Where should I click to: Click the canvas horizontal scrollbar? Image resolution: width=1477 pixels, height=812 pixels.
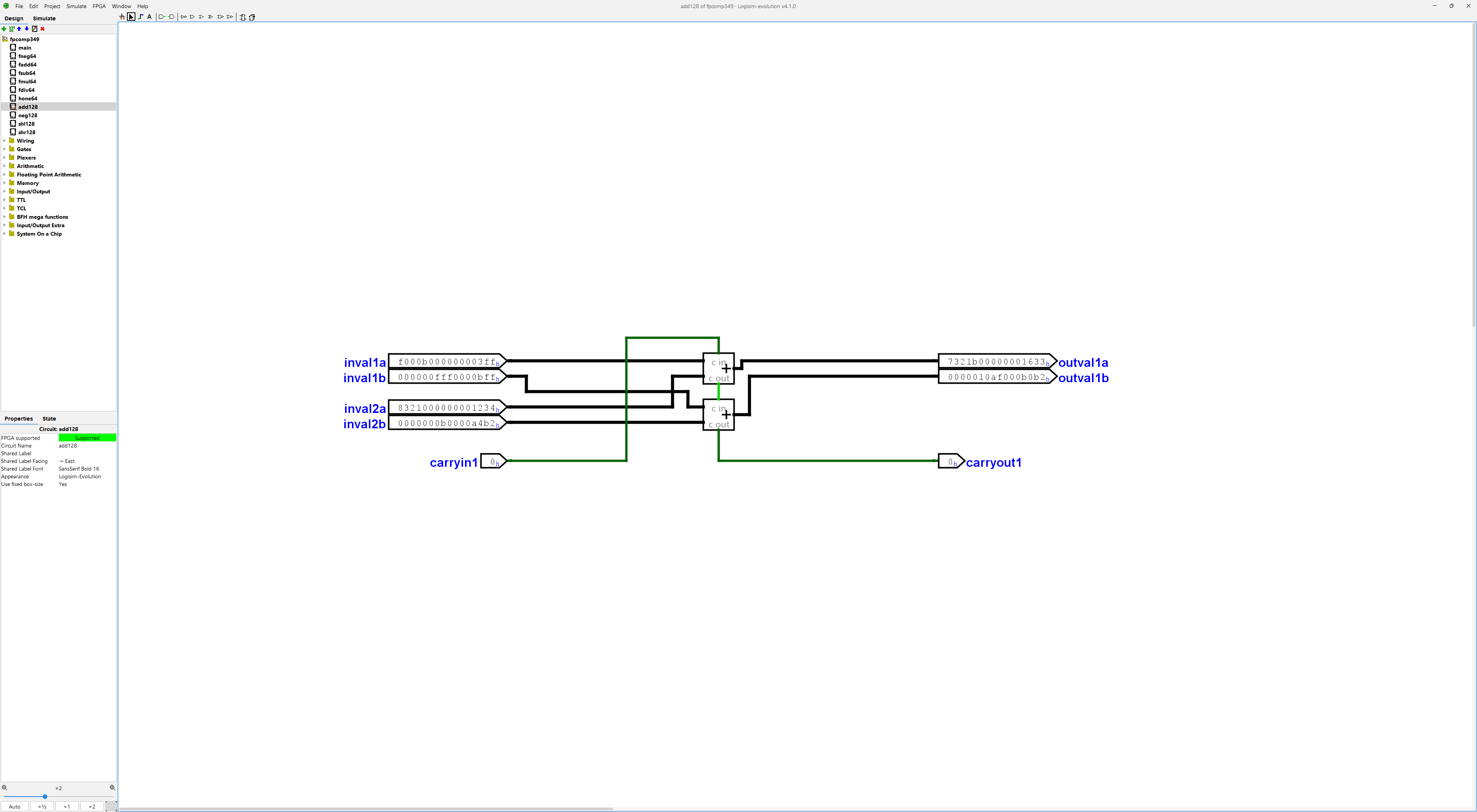tap(366, 809)
